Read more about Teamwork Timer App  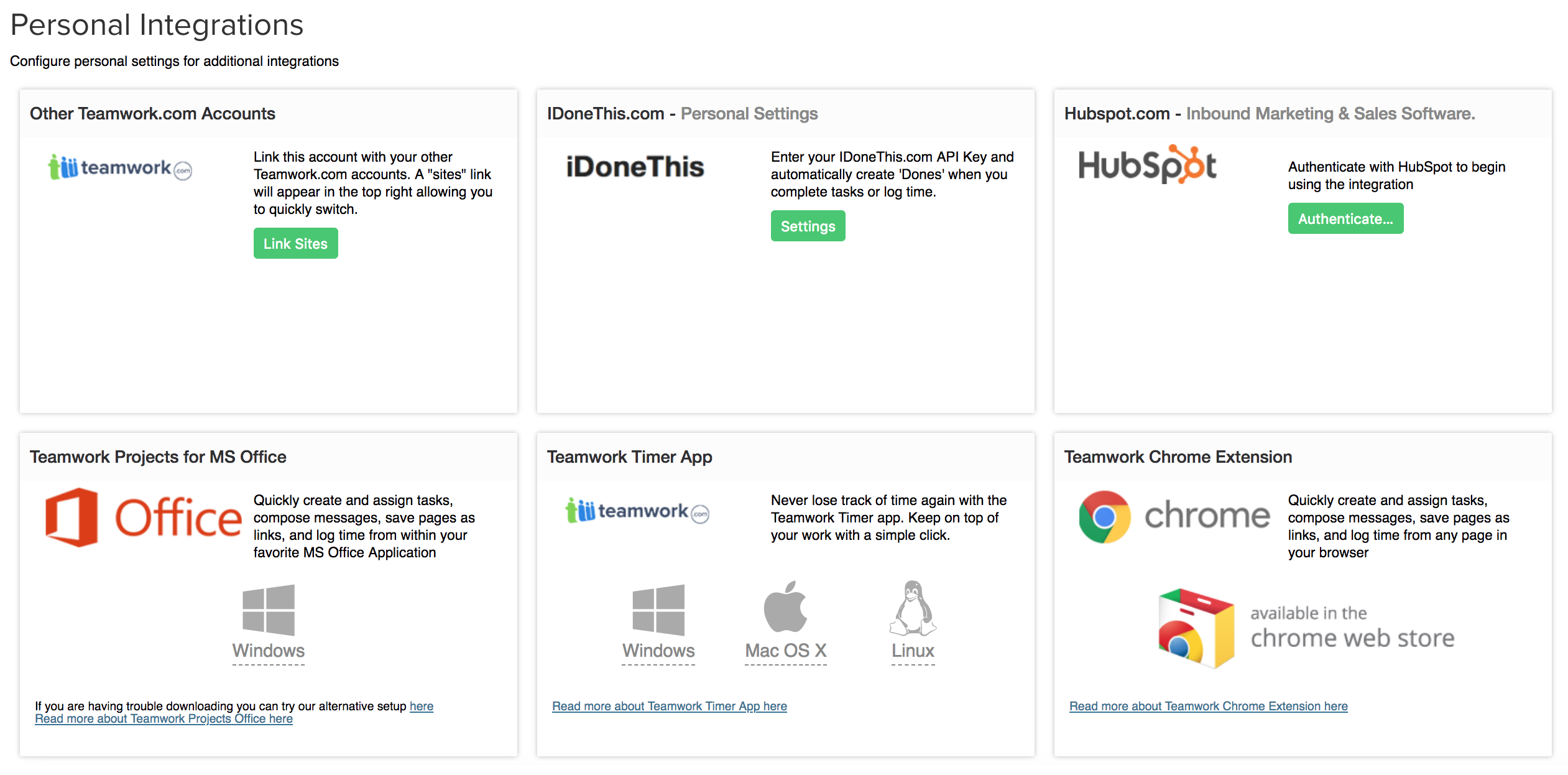coord(669,706)
